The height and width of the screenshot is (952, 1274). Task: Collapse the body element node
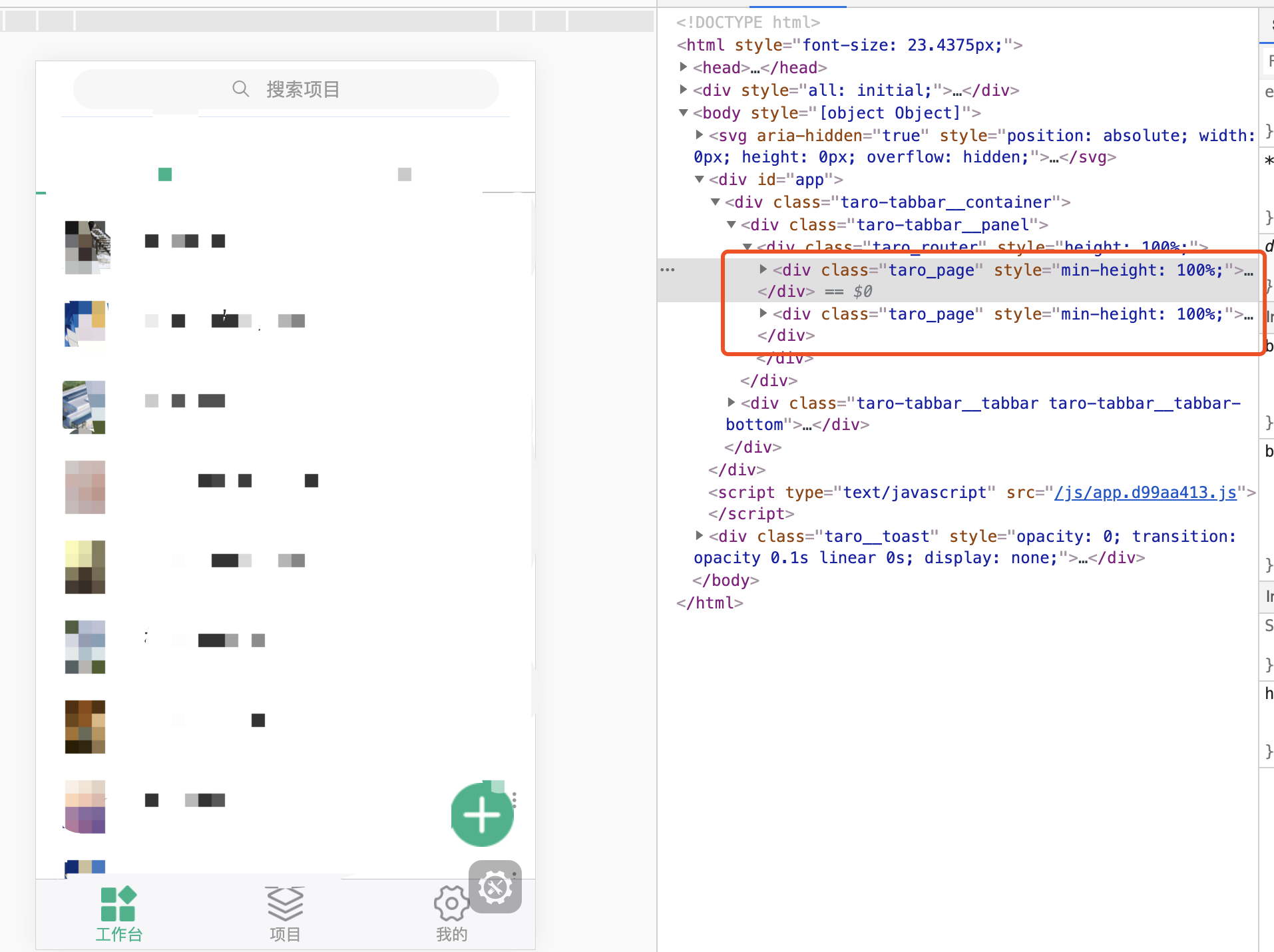pyautogui.click(x=683, y=113)
